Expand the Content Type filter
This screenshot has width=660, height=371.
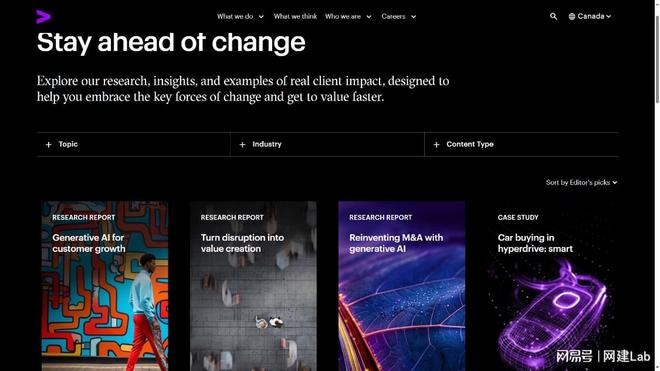pyautogui.click(x=522, y=144)
